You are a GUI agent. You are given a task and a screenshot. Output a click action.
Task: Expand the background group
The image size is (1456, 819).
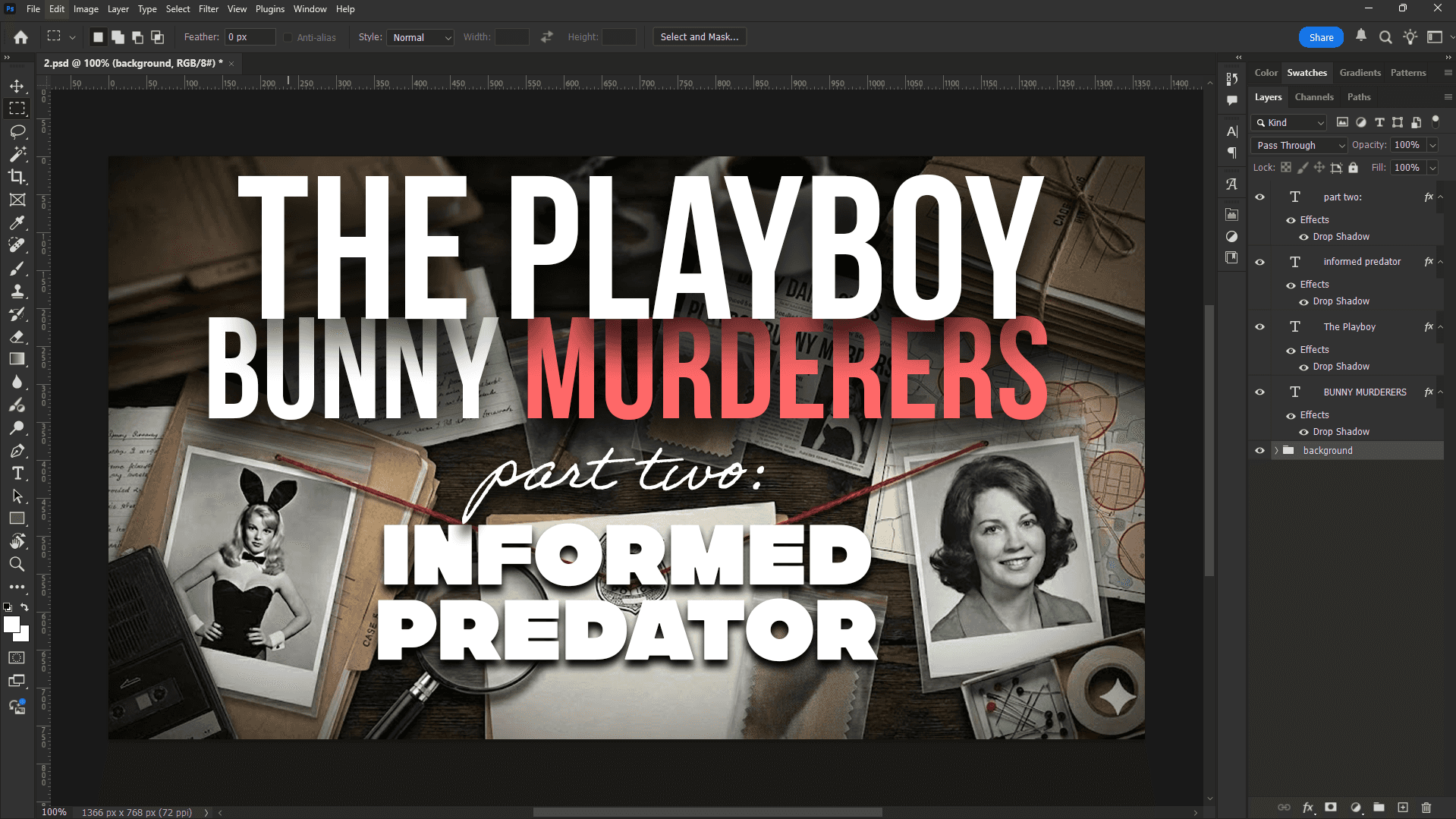coord(1276,451)
